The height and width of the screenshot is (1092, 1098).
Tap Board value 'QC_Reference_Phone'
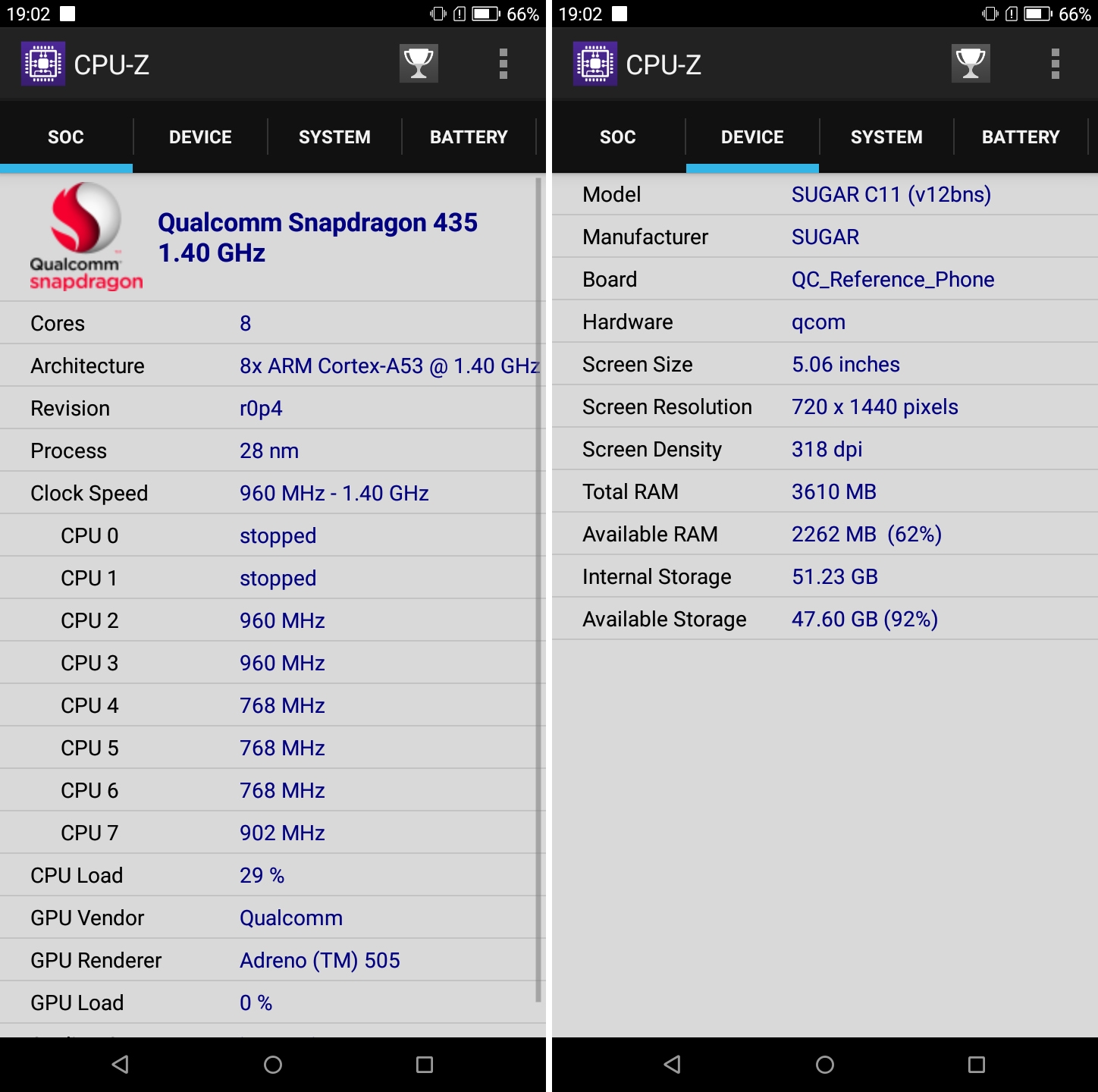click(x=893, y=280)
